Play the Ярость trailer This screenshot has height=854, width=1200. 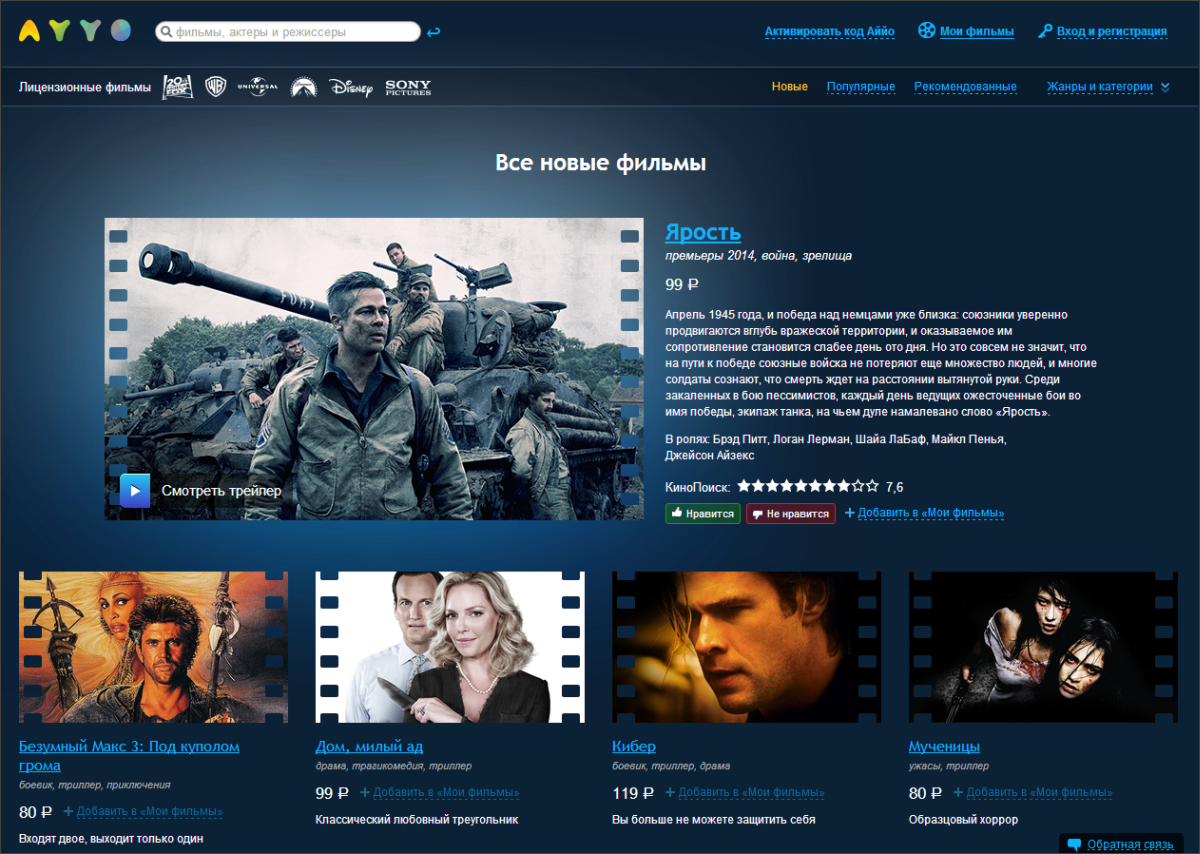tap(201, 491)
